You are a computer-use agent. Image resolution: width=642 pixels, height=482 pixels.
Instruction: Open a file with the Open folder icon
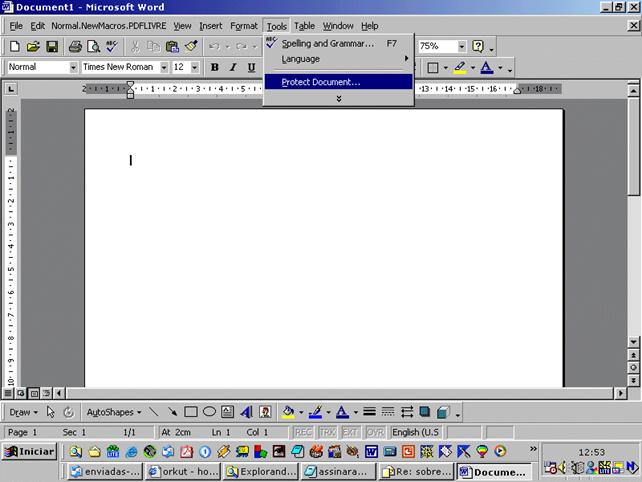33,46
